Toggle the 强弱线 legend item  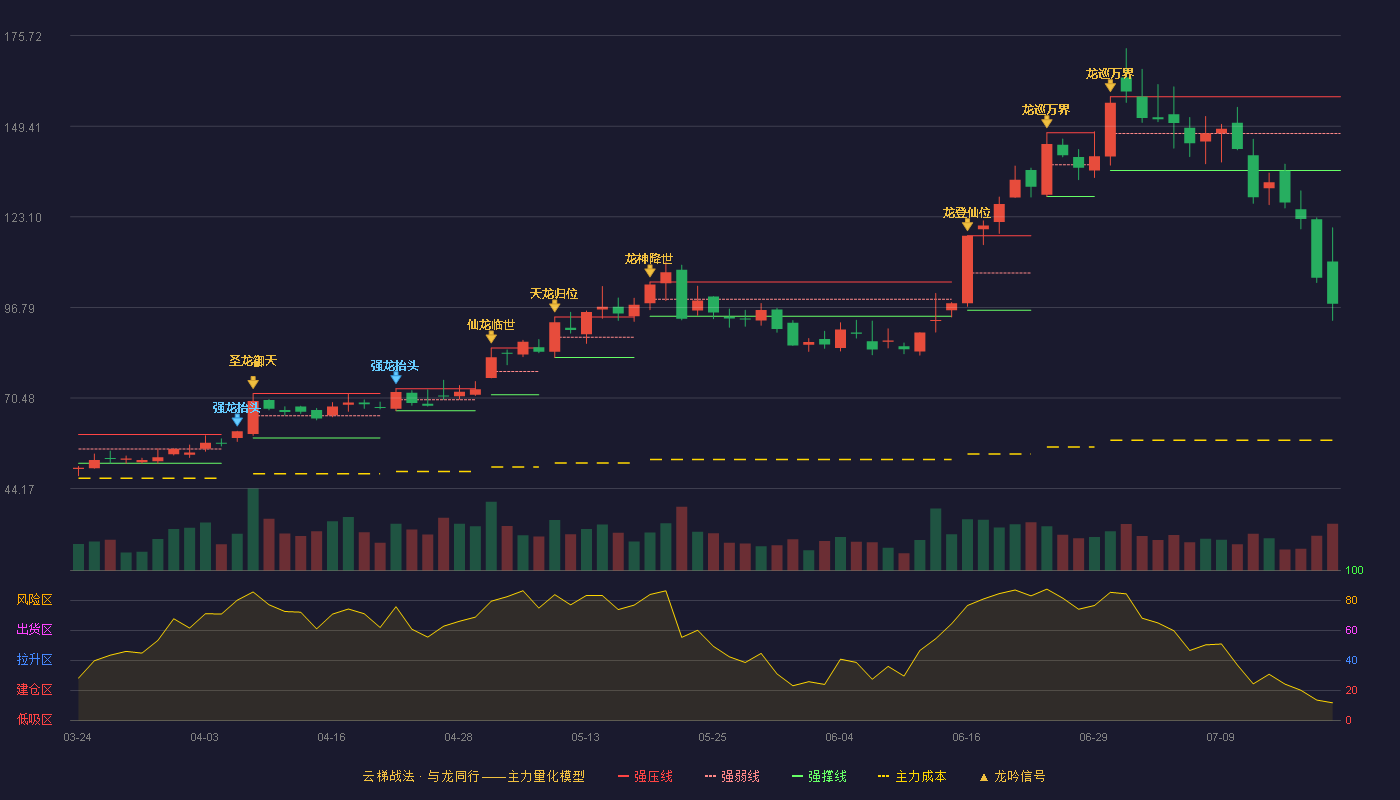coord(732,776)
